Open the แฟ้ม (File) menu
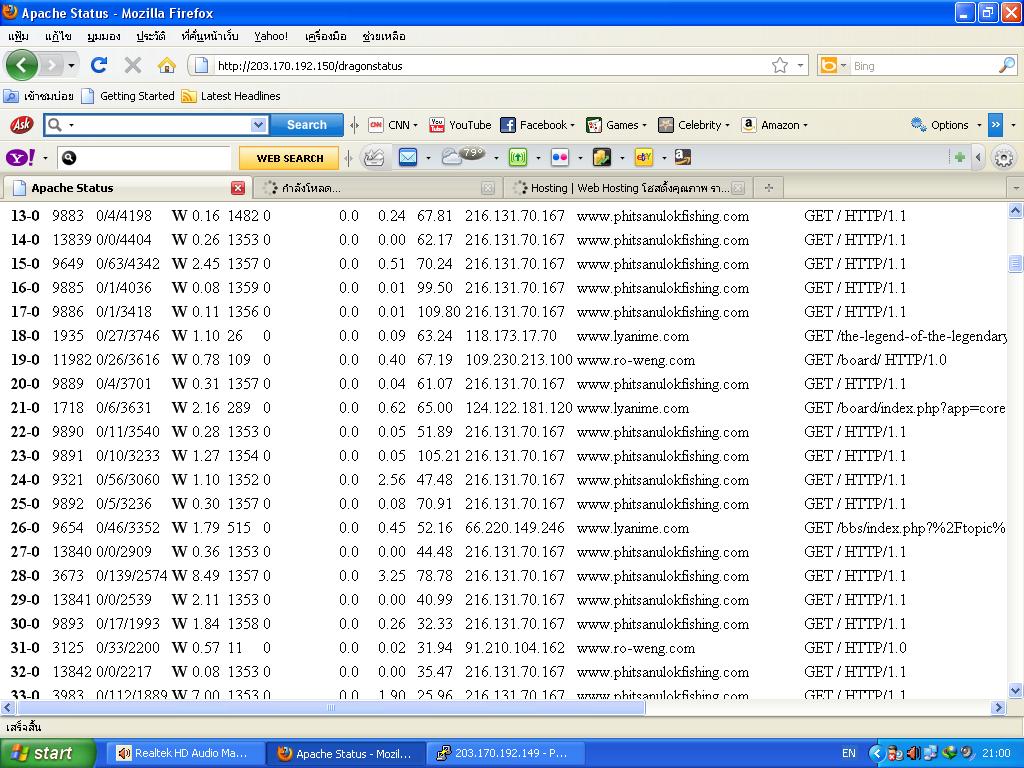Viewport: 1024px width, 768px height. point(18,36)
